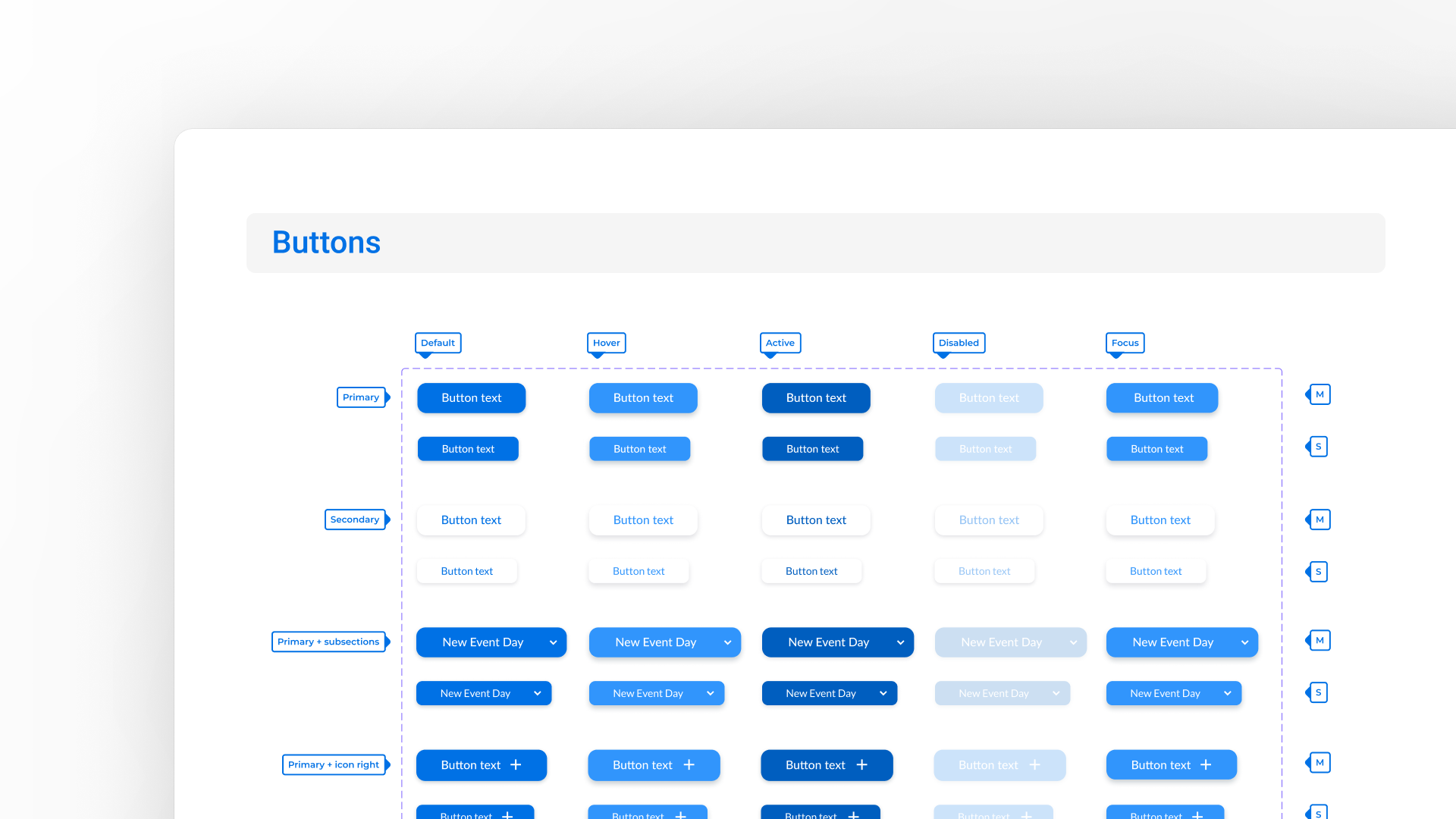
Task: Click the default primary medium Button text
Action: coord(472,398)
